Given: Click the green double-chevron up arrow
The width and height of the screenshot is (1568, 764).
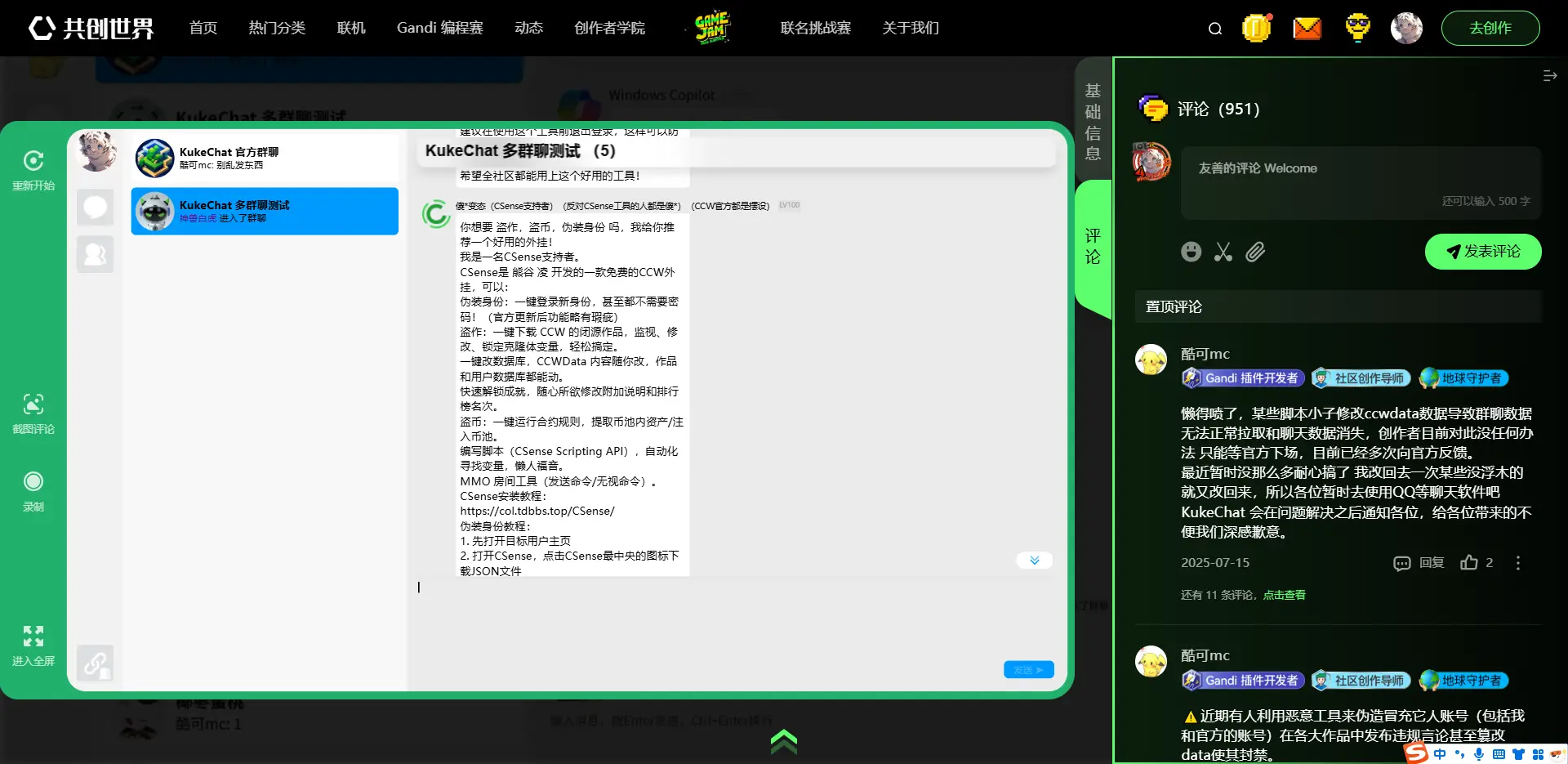Looking at the screenshot, I should 783,741.
